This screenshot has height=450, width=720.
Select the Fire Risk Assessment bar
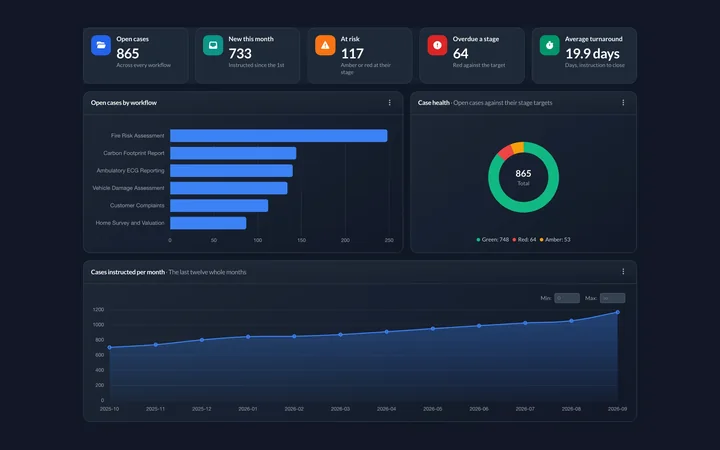[279, 135]
